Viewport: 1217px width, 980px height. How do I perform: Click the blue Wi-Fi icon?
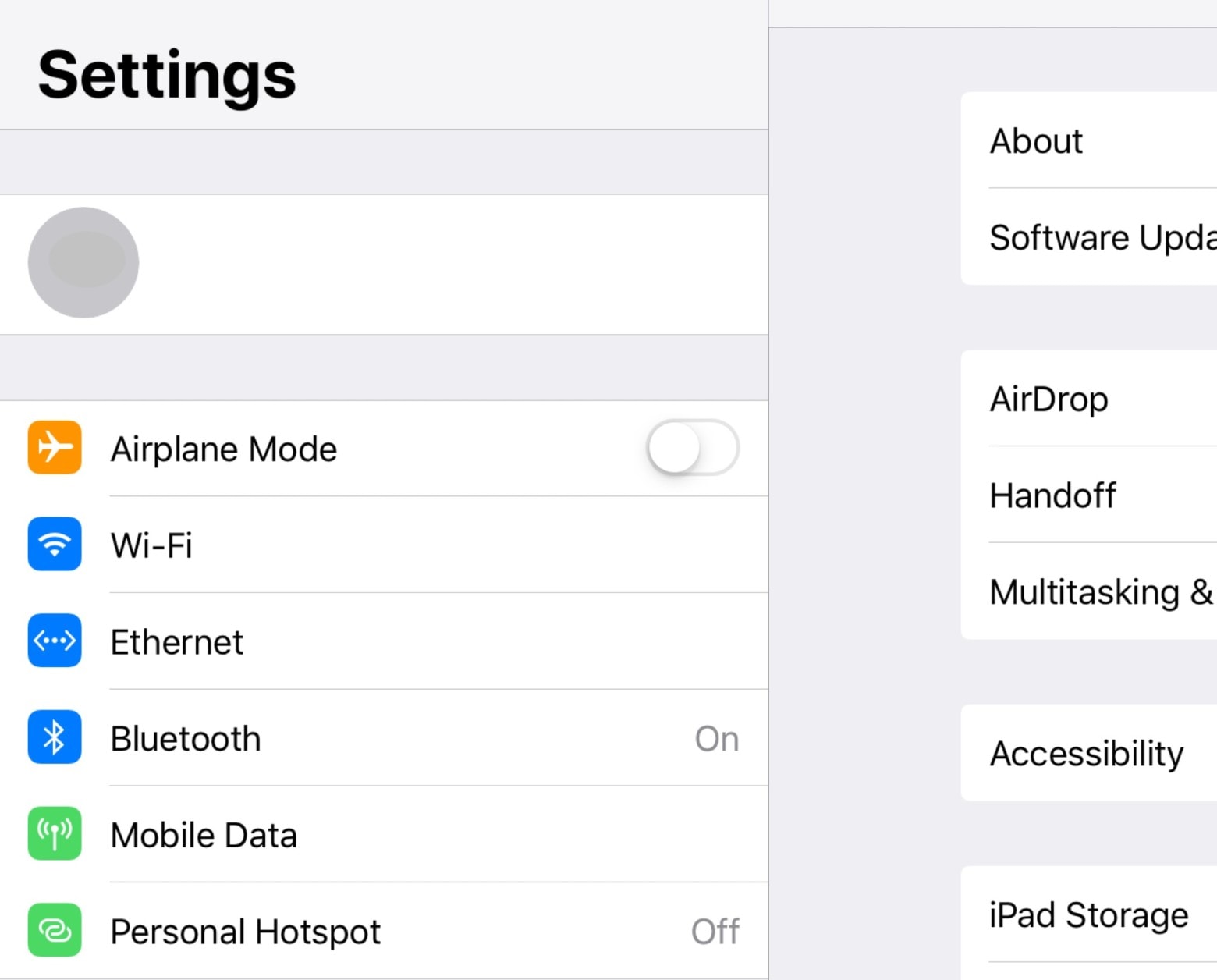click(x=54, y=545)
